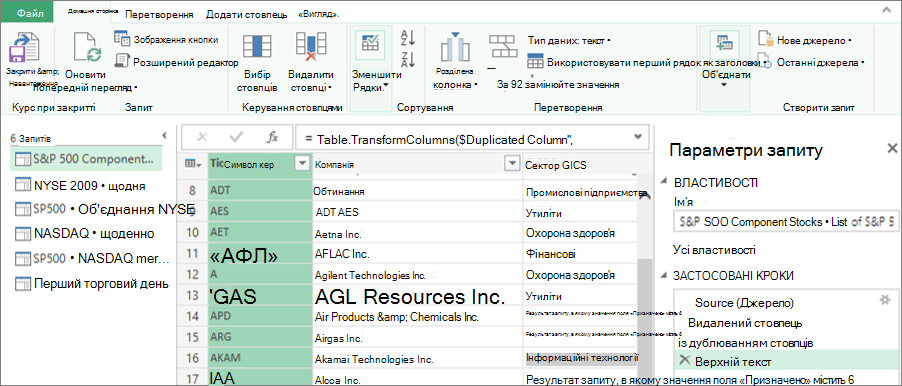Collapse the queries pane arrow
The width and height of the screenshot is (902, 386).
pos(165,136)
